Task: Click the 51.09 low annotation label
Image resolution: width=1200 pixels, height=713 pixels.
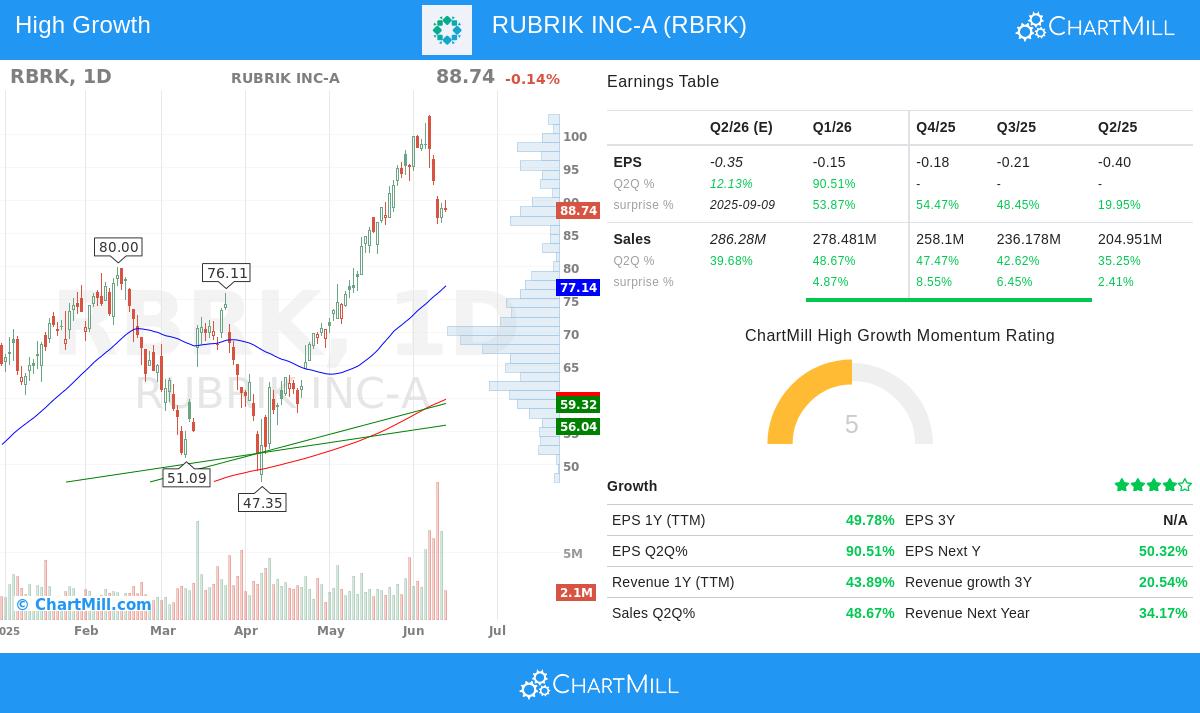Action: pyautogui.click(x=186, y=478)
